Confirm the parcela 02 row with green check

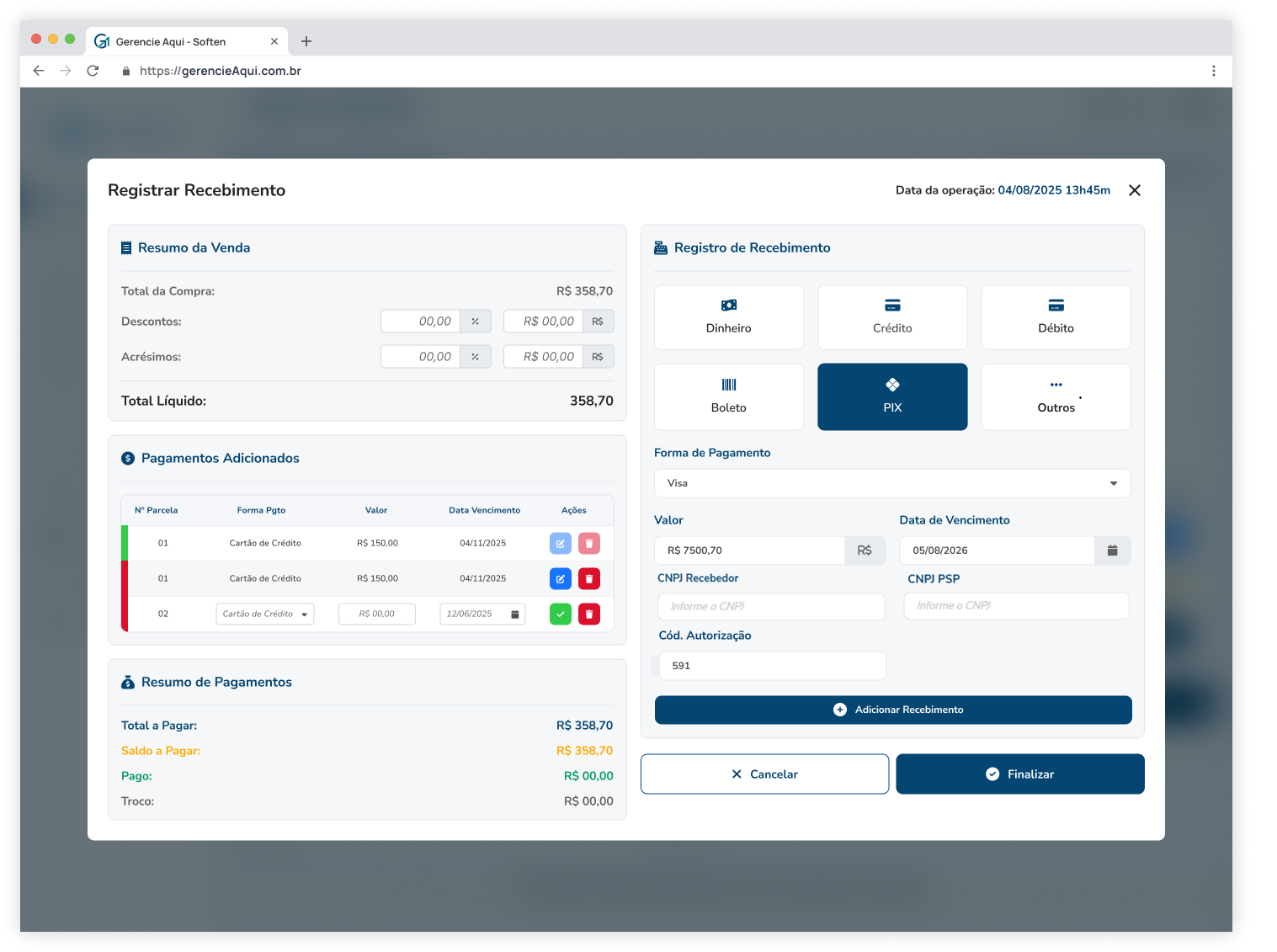tap(561, 614)
